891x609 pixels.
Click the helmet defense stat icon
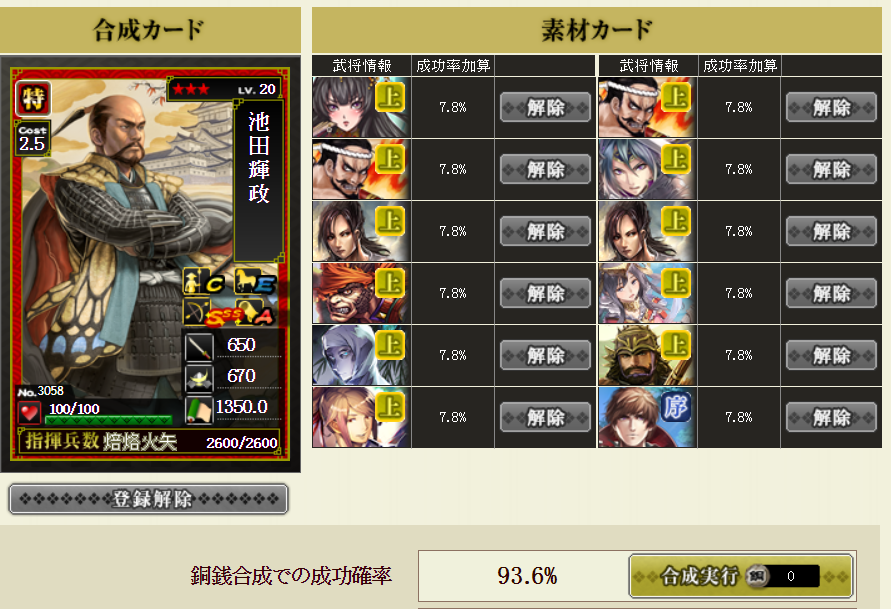click(x=199, y=377)
